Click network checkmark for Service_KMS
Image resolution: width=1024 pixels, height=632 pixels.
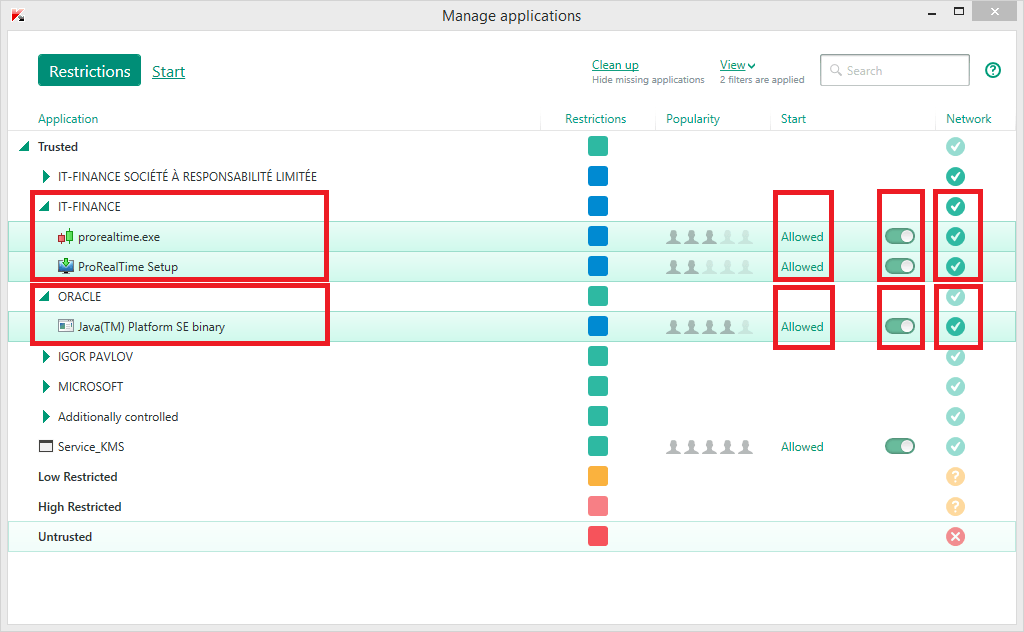(955, 447)
